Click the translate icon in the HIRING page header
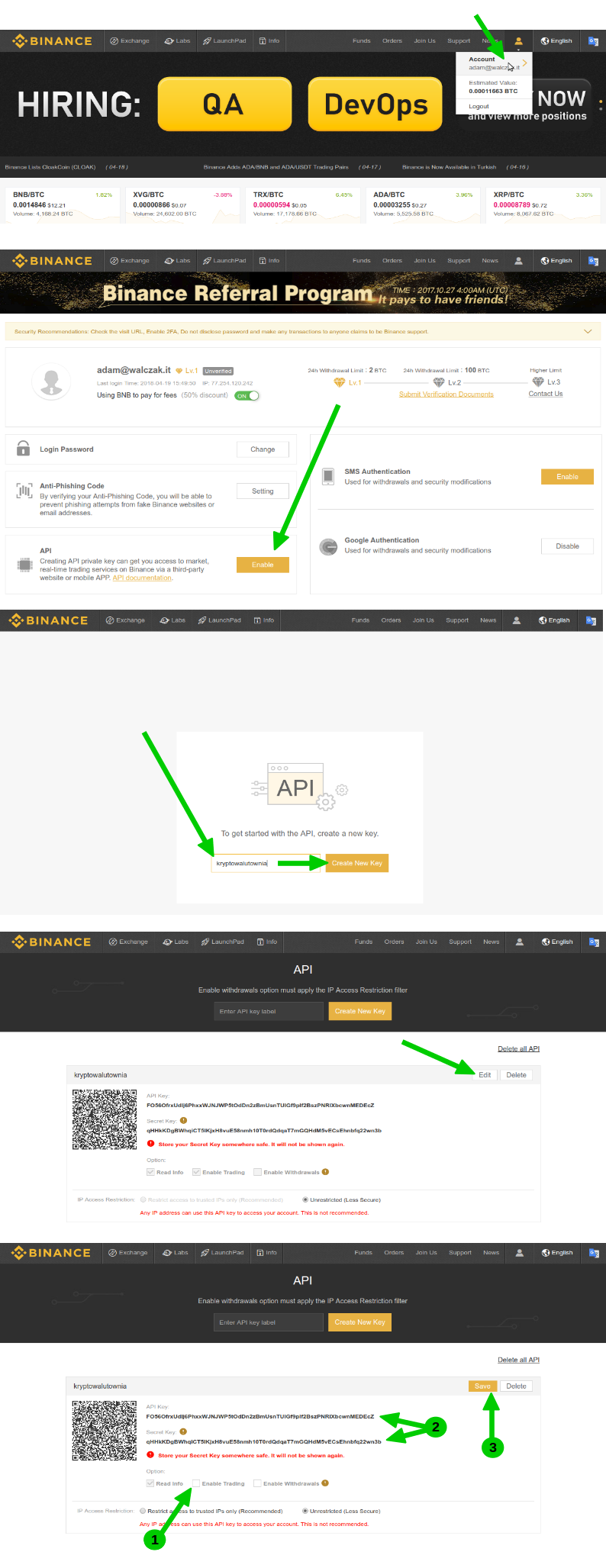The image size is (606, 1568). (x=593, y=41)
